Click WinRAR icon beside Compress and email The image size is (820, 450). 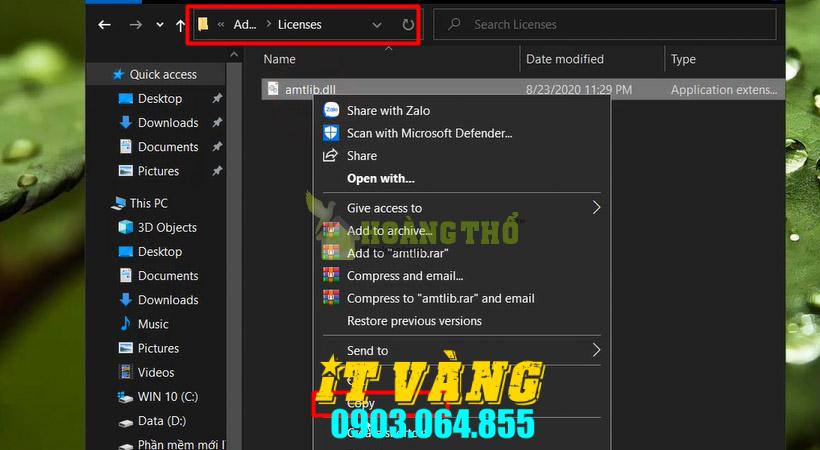point(331,275)
